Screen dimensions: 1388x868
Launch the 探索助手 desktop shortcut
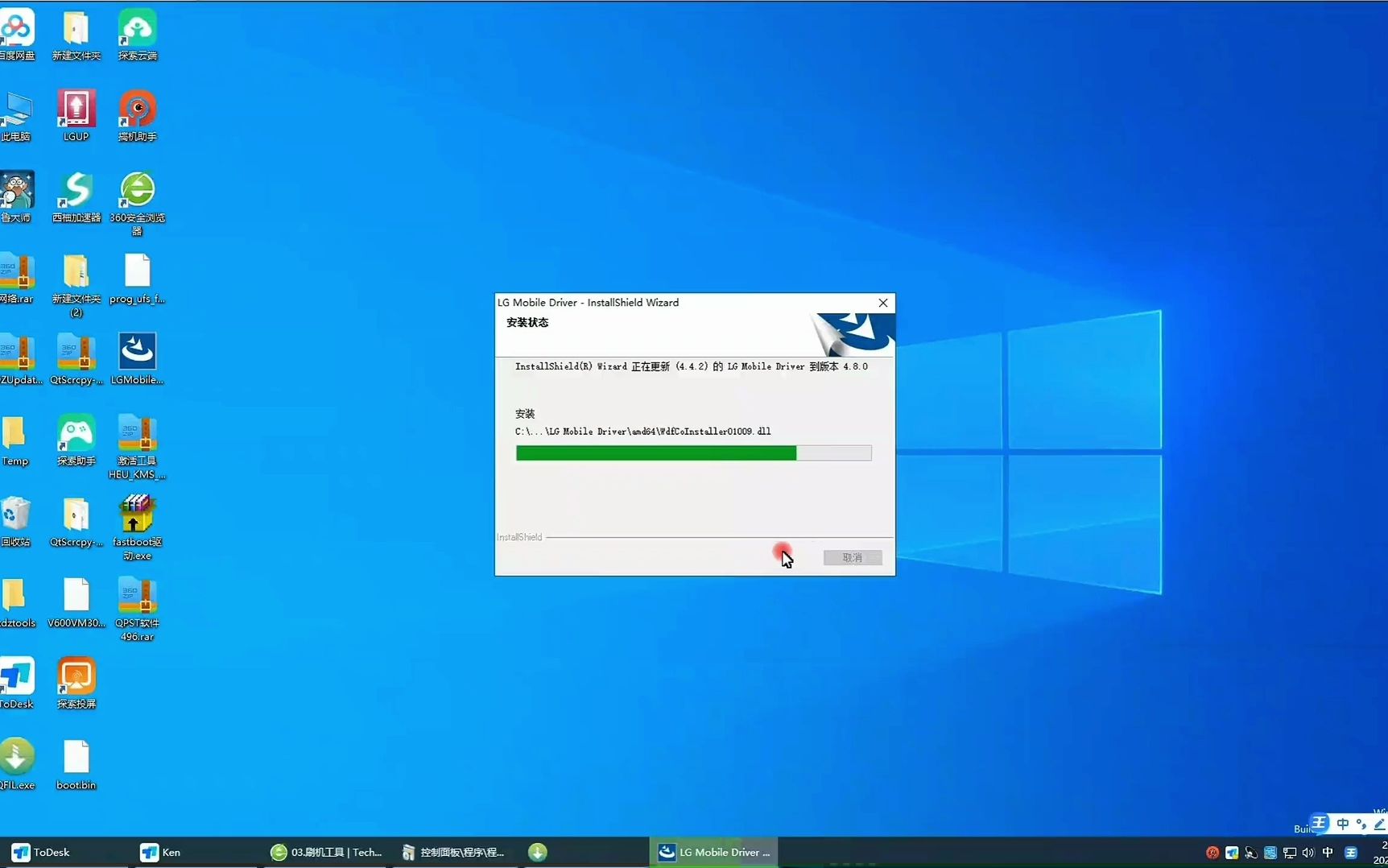pos(76,440)
